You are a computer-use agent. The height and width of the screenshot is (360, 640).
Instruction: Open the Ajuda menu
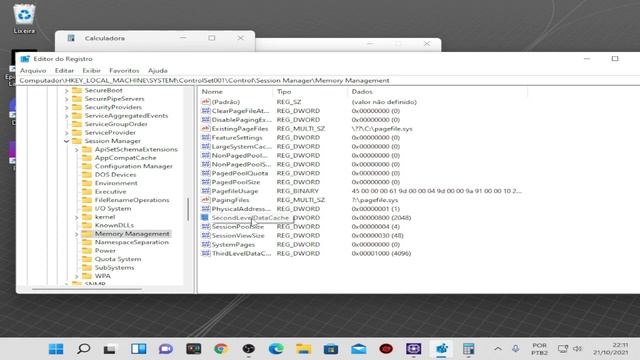[x=158, y=71]
